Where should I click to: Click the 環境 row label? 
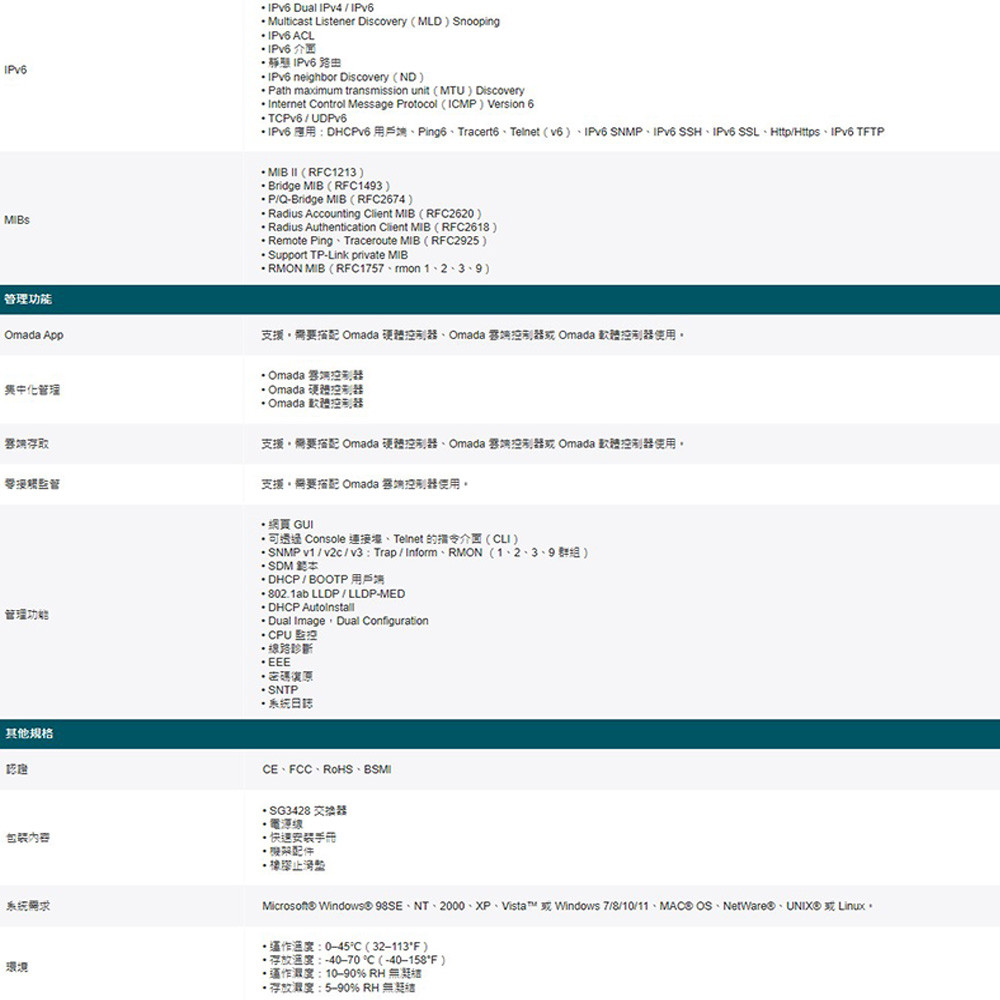coord(16,967)
